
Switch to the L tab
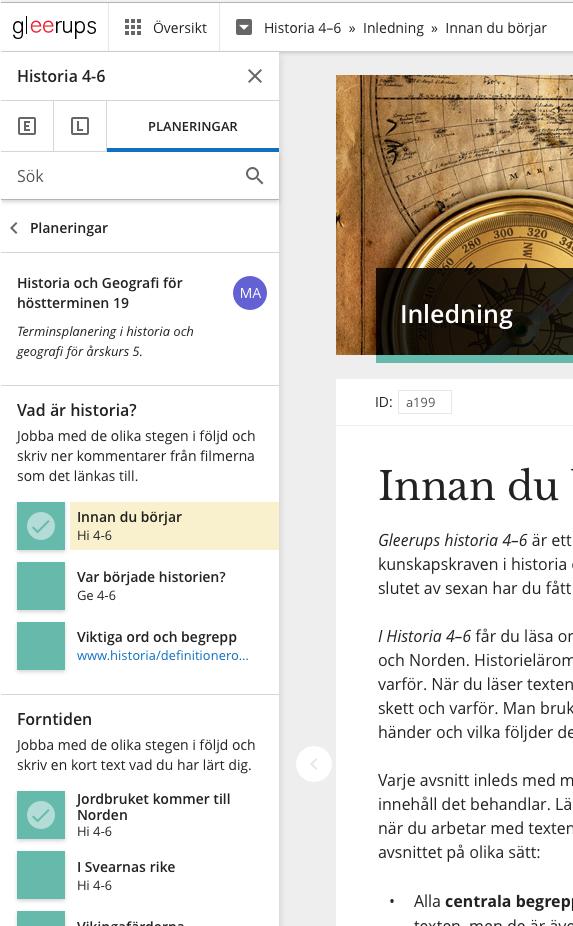click(80, 126)
